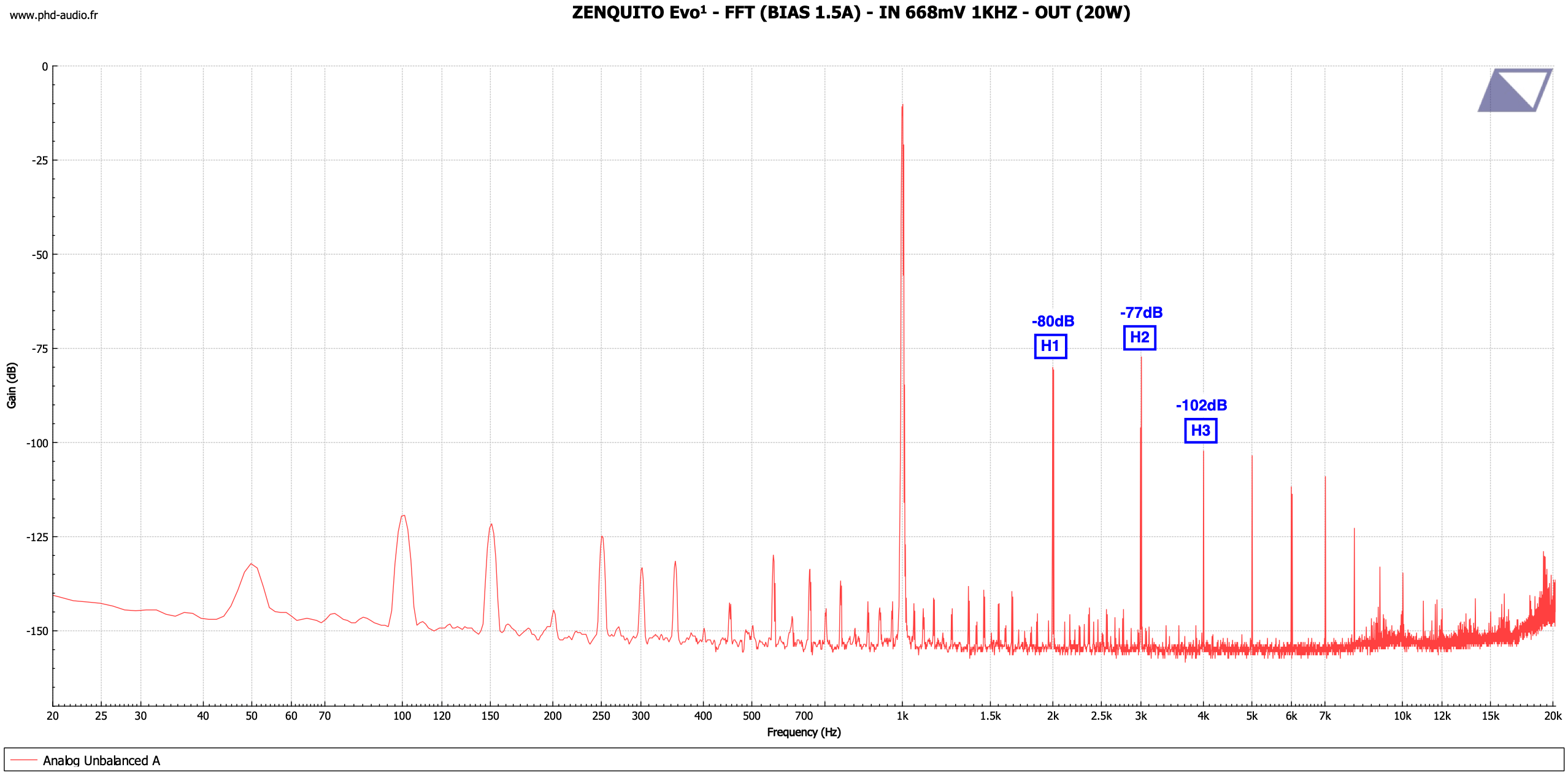Click the -100 dB gain axis label
Image resolution: width=1568 pixels, height=775 pixels.
(x=37, y=444)
